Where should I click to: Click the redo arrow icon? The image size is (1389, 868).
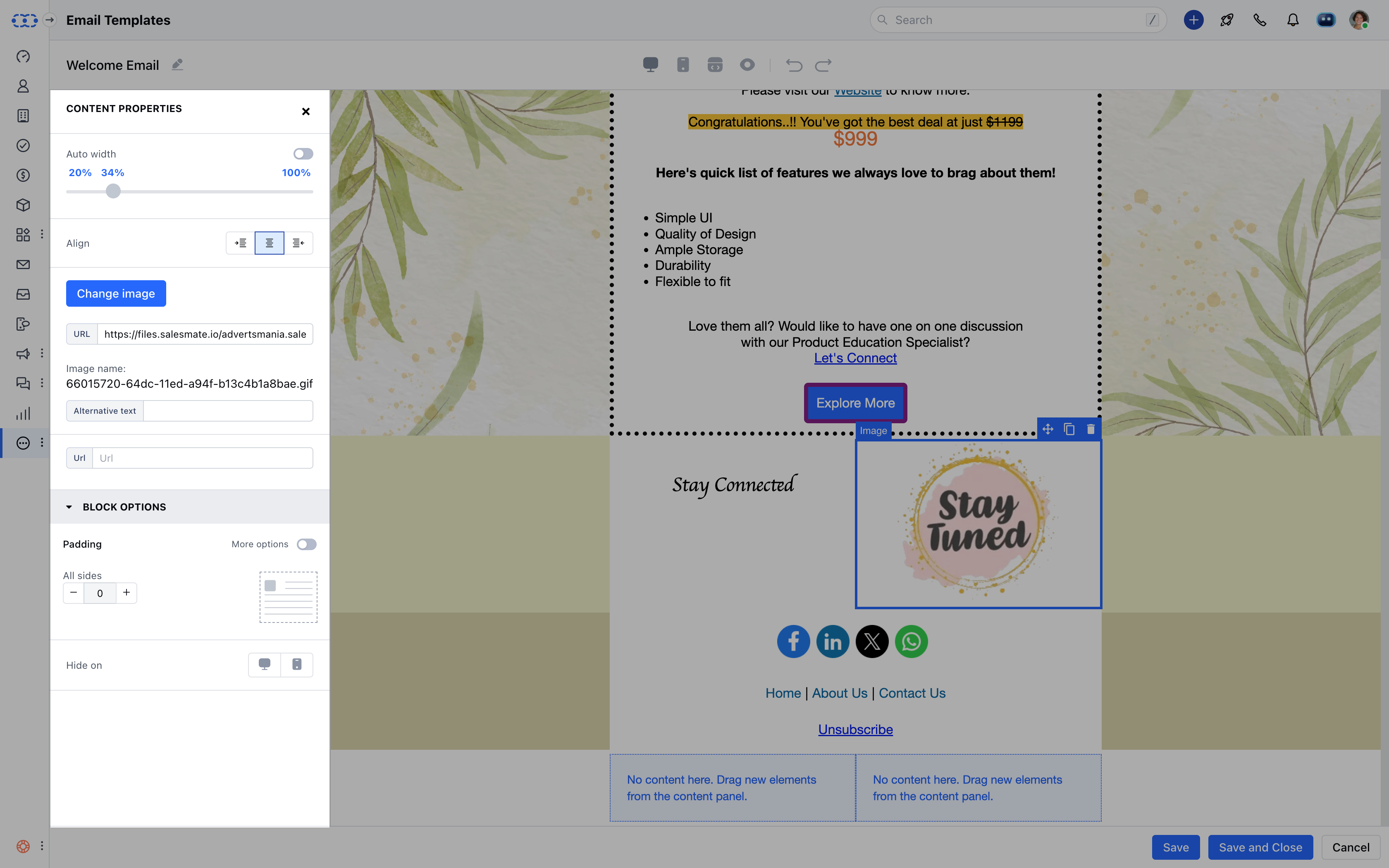tap(823, 65)
